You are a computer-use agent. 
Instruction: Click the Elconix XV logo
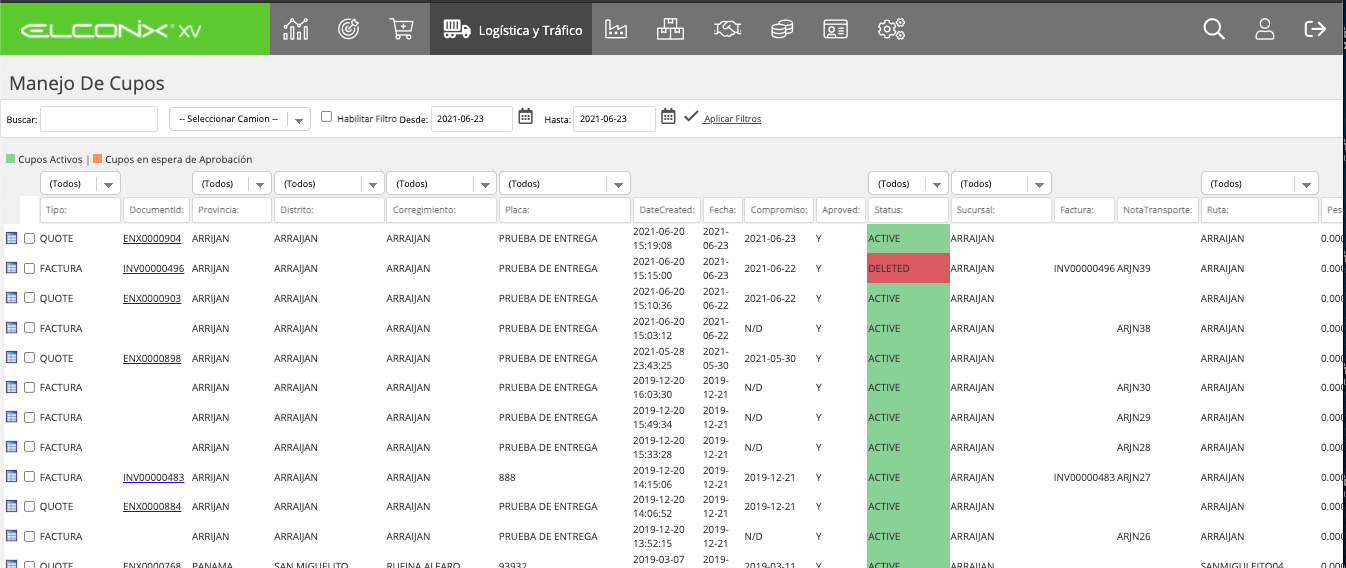(x=111, y=30)
